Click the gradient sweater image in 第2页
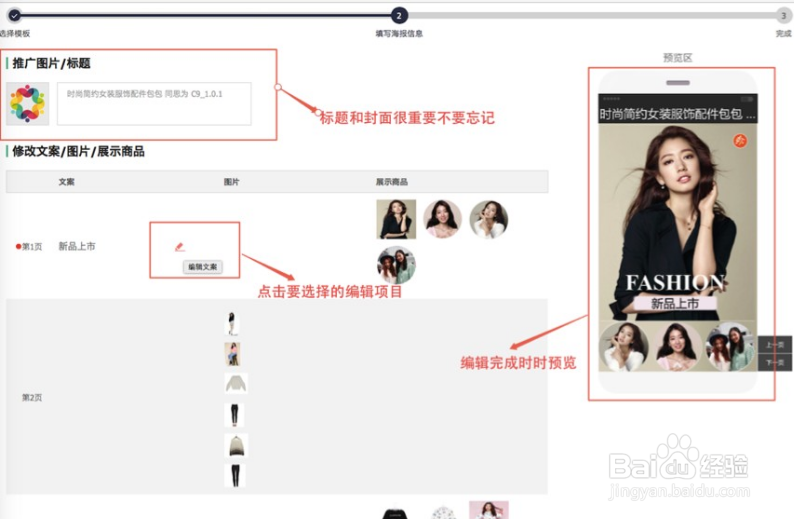The width and height of the screenshot is (794, 519). (x=236, y=446)
